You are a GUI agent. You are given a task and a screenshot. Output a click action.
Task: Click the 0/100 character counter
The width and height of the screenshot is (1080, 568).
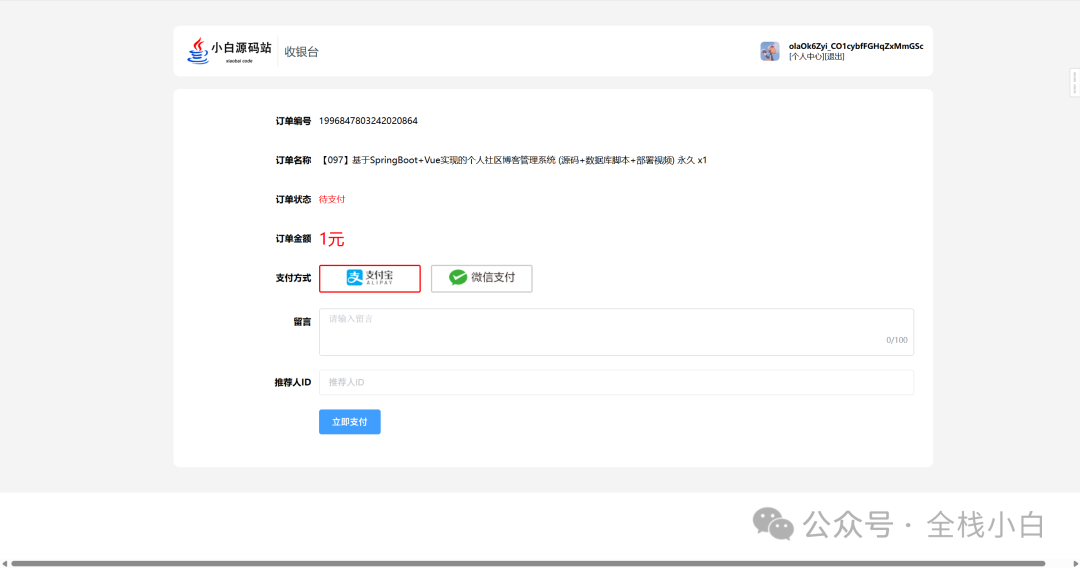point(896,340)
